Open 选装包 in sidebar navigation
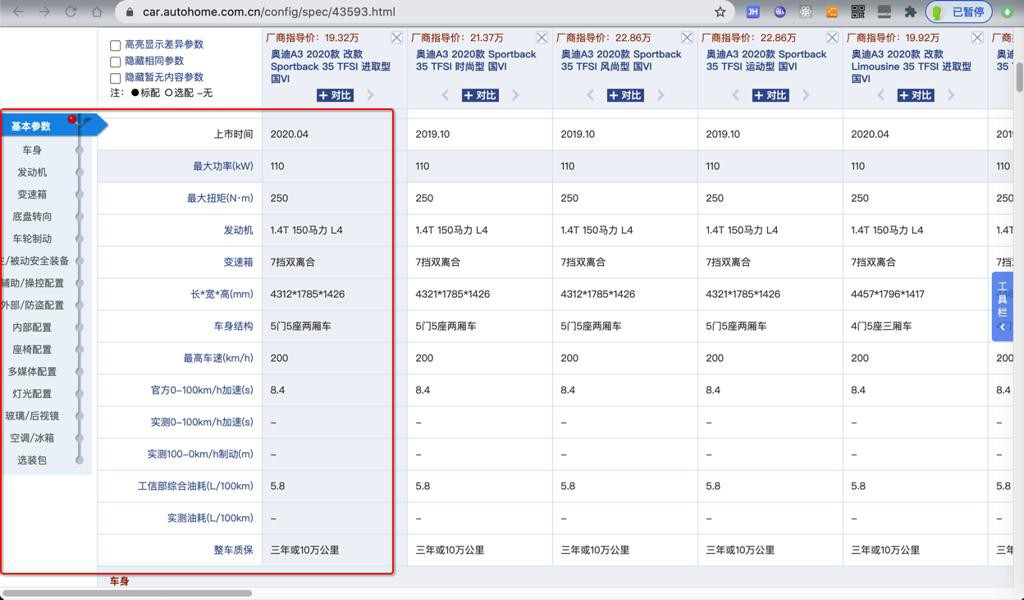 tap(32, 460)
